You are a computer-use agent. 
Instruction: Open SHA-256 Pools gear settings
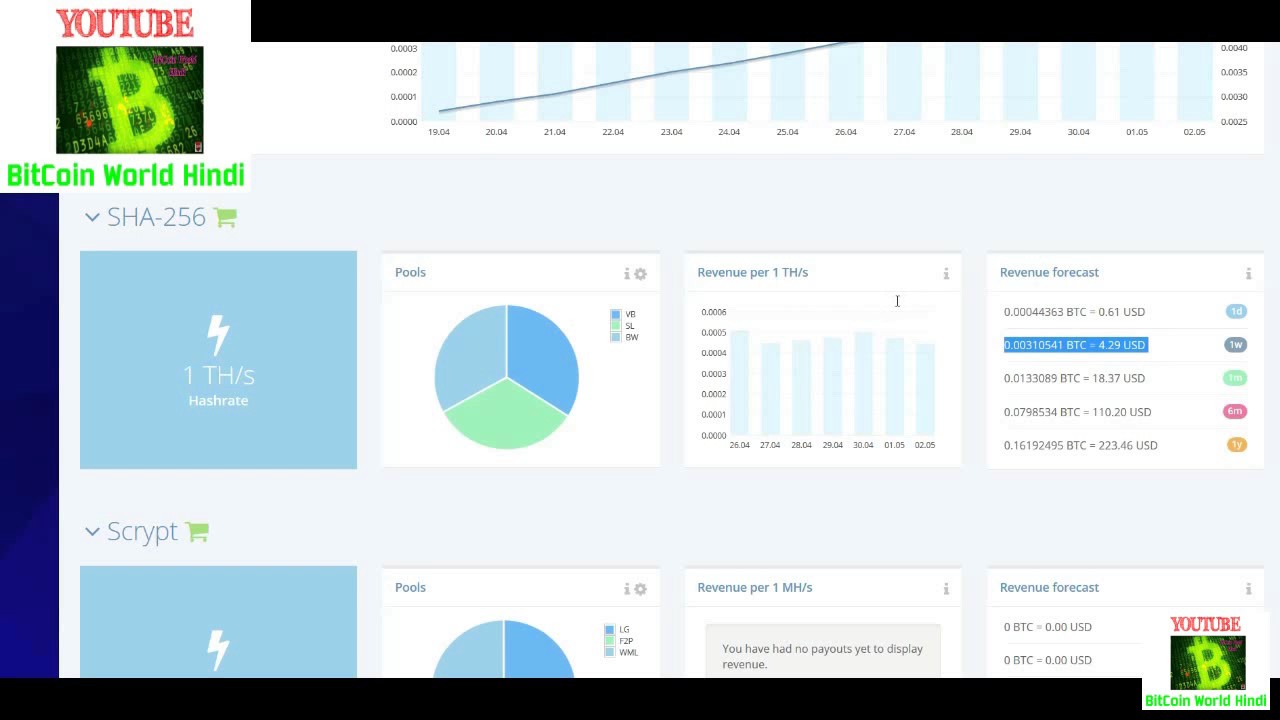pyautogui.click(x=641, y=274)
